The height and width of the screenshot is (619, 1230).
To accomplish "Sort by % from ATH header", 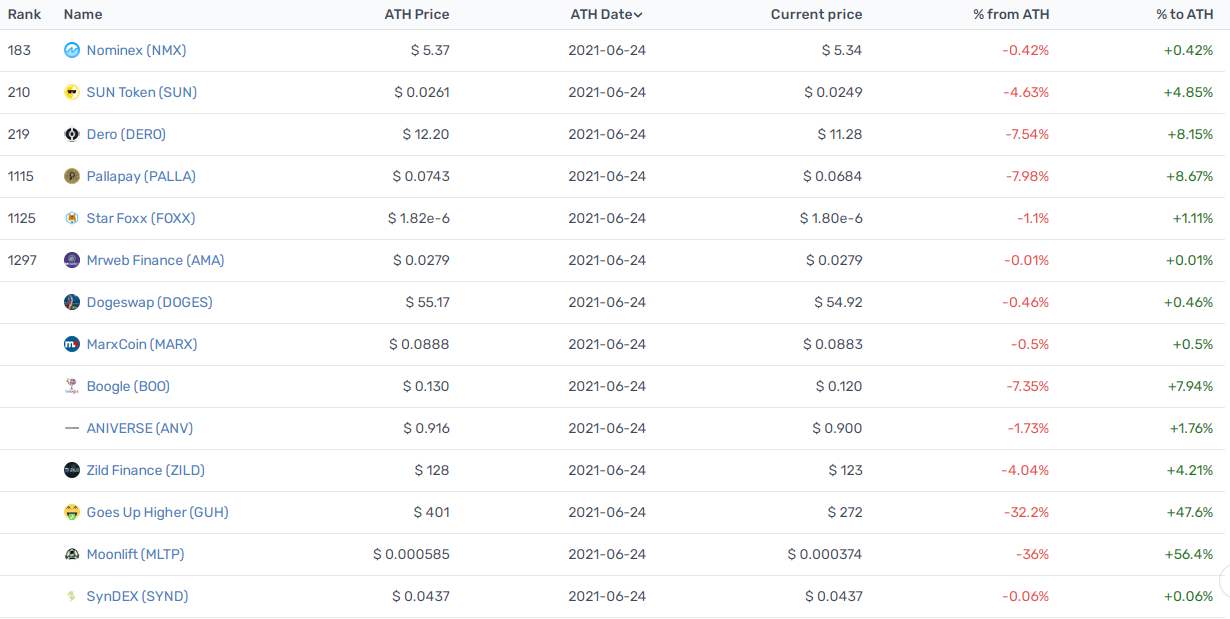I will (x=1011, y=14).
